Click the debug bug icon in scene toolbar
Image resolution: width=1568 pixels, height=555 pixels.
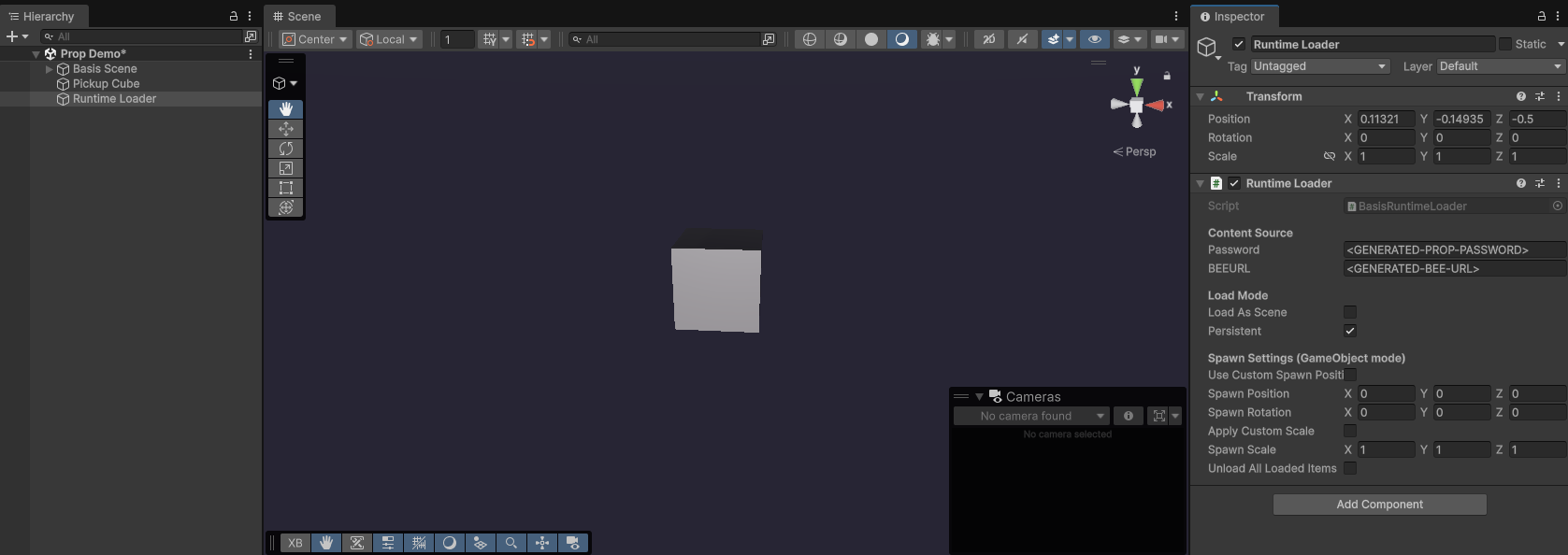click(x=932, y=39)
